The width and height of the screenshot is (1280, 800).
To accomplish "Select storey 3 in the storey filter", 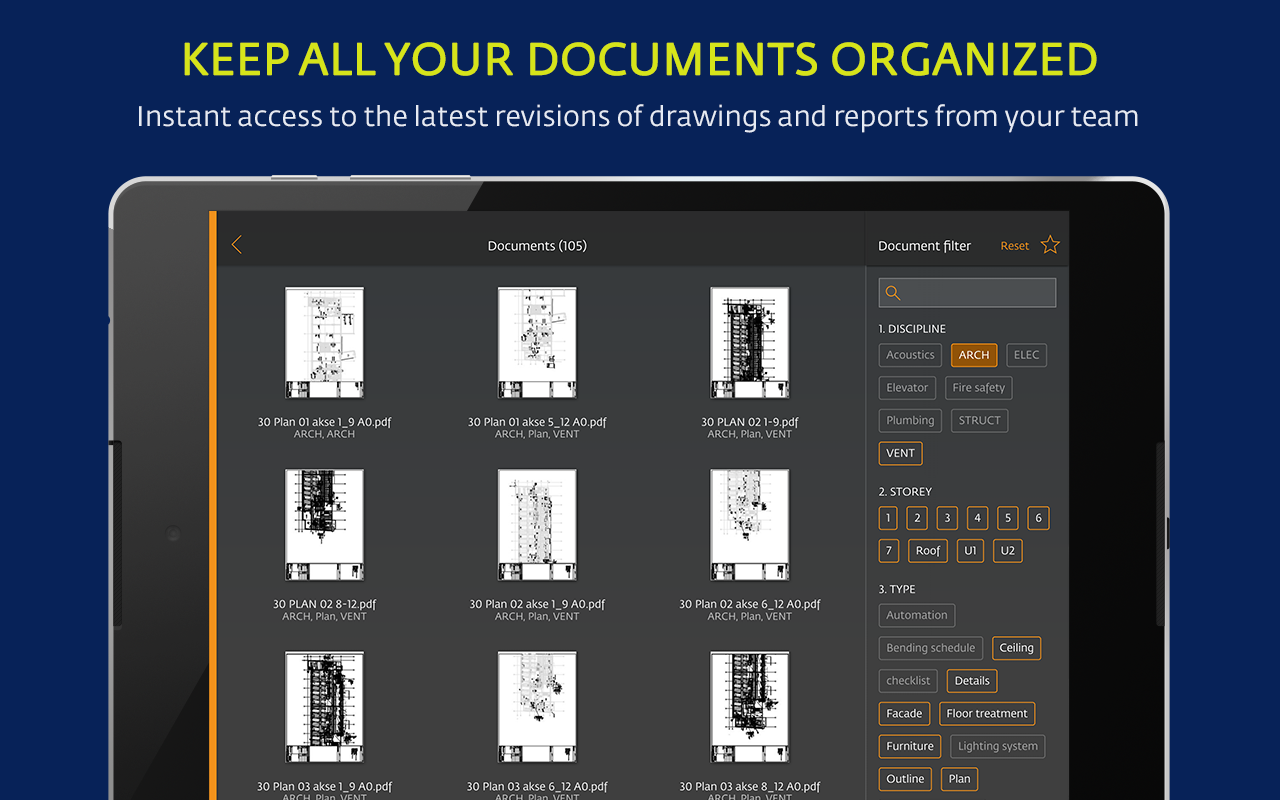I will 947,518.
